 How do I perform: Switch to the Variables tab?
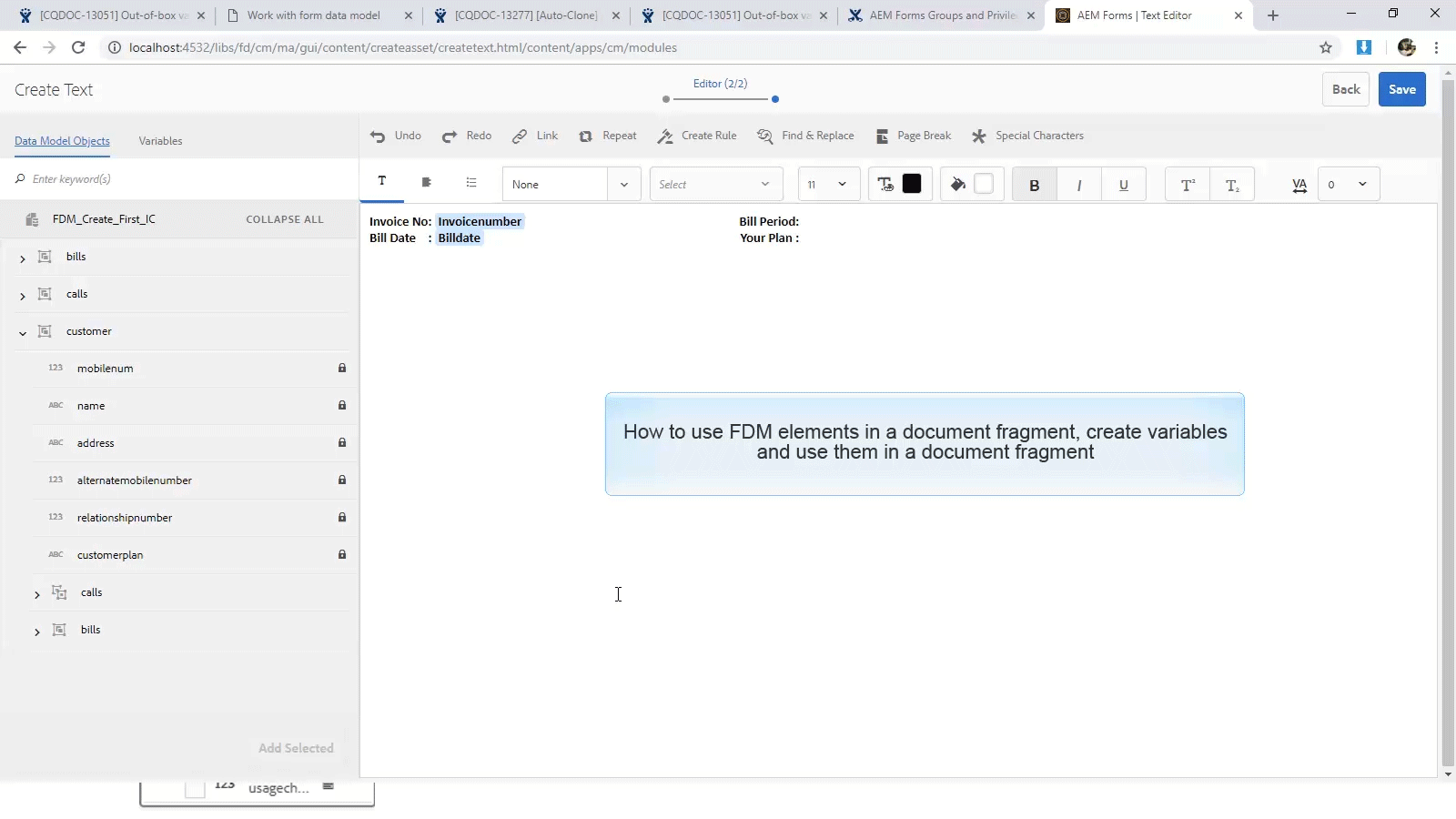click(161, 141)
